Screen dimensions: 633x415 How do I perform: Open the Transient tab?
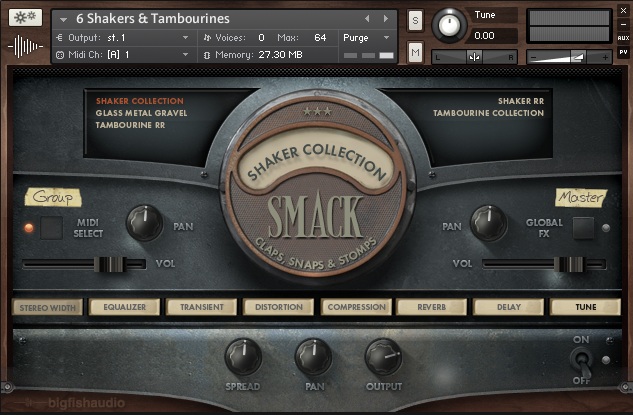click(x=201, y=307)
